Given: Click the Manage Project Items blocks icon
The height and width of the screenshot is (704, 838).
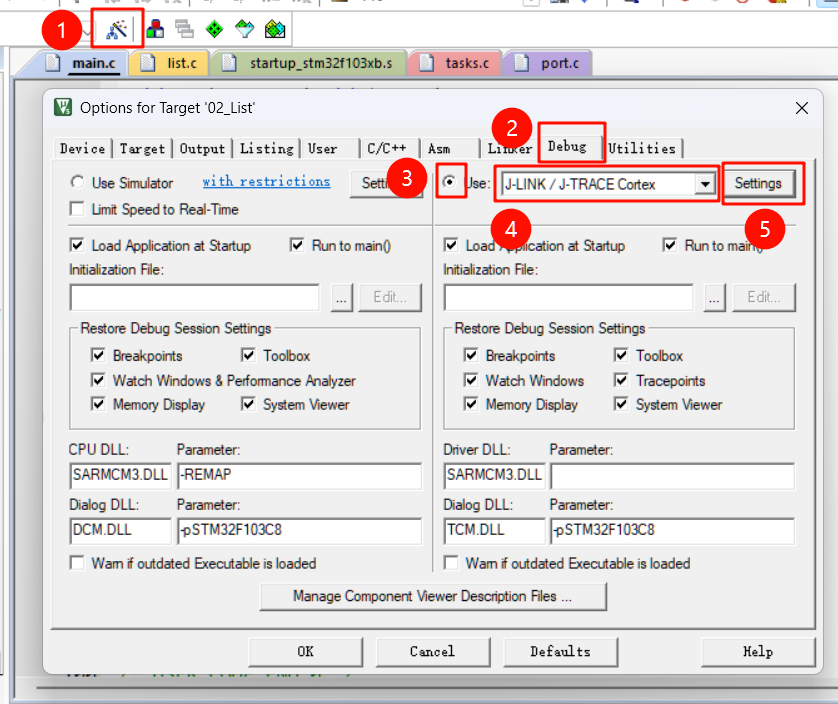Looking at the screenshot, I should (x=155, y=29).
